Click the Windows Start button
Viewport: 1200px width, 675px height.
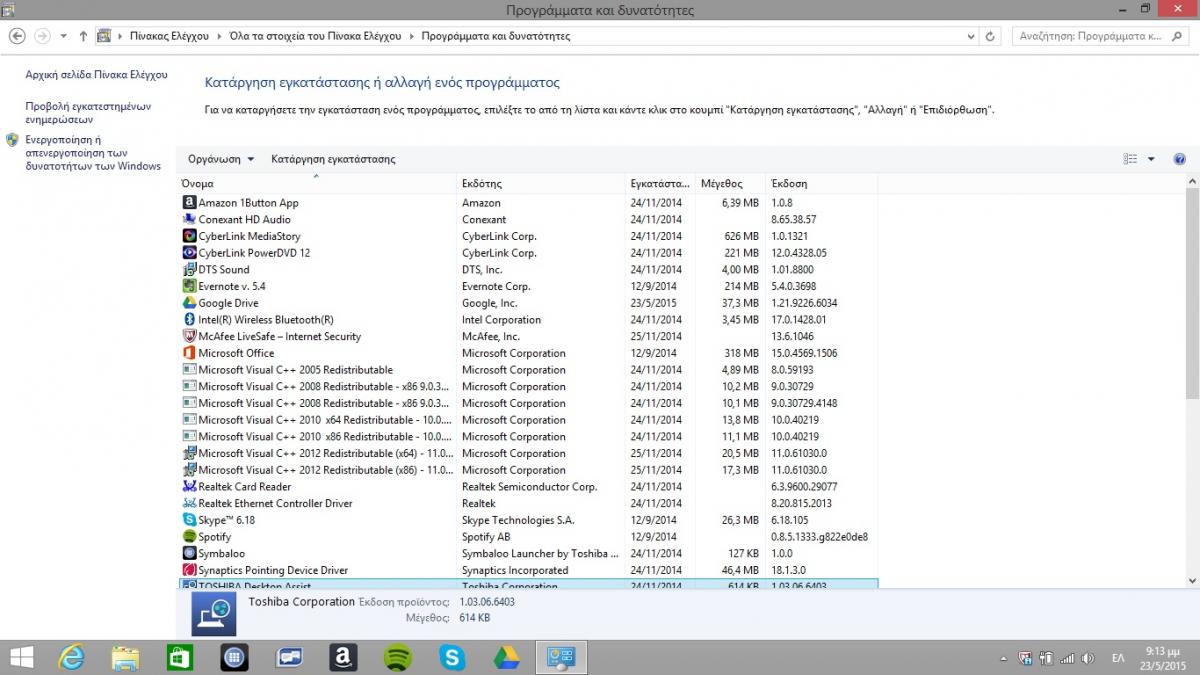pyautogui.click(x=21, y=657)
